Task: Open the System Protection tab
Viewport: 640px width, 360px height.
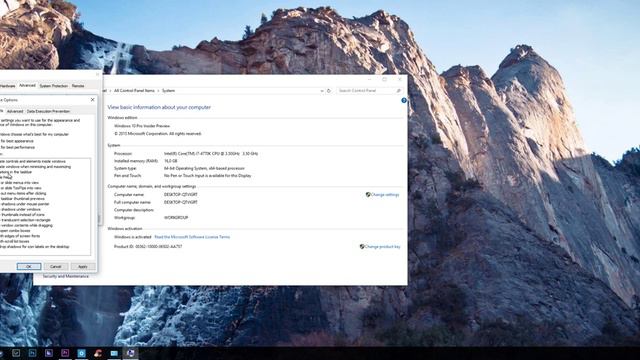Action: click(53, 86)
